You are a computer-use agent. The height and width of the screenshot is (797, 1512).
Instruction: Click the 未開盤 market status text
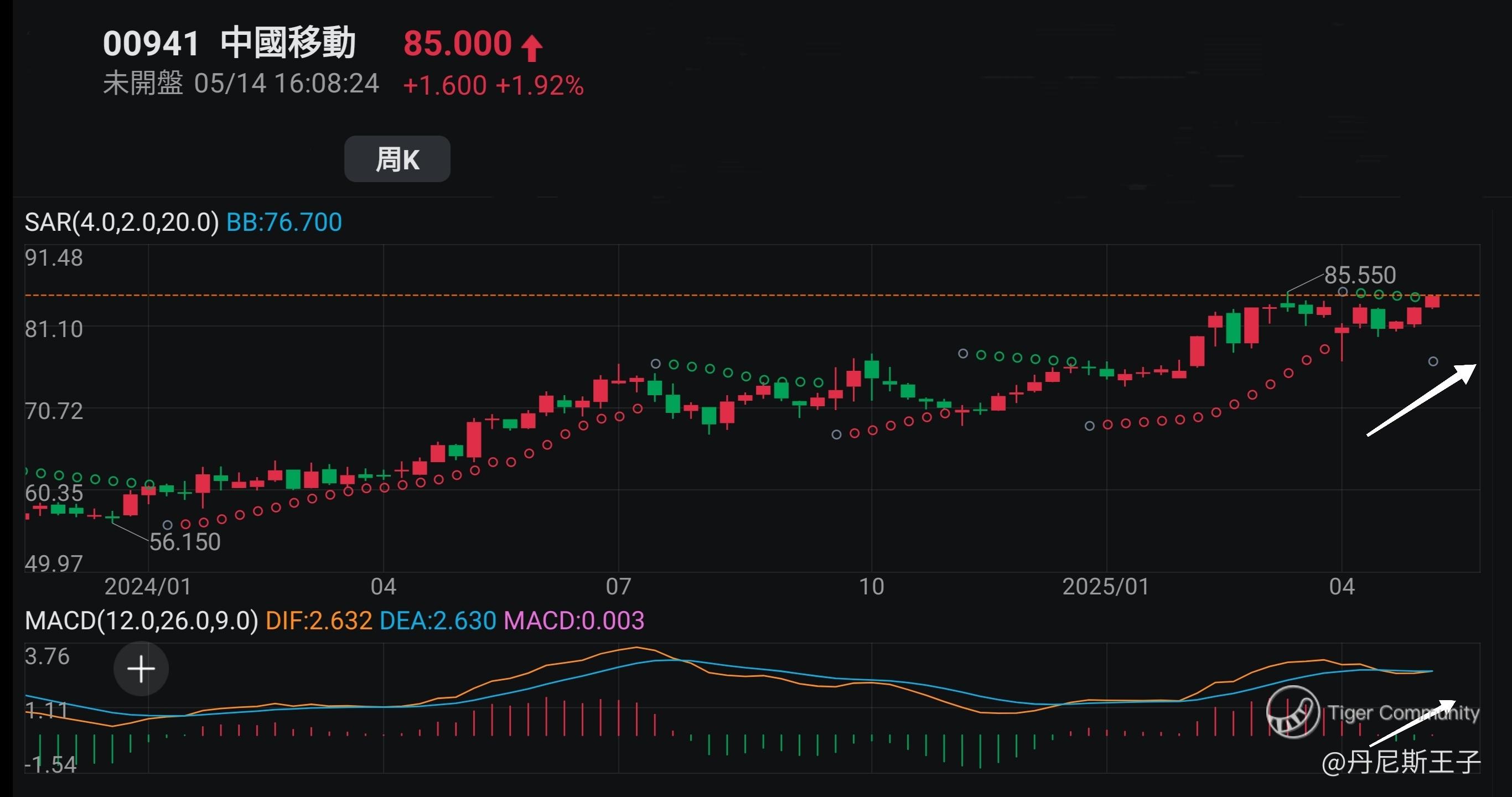(x=143, y=84)
